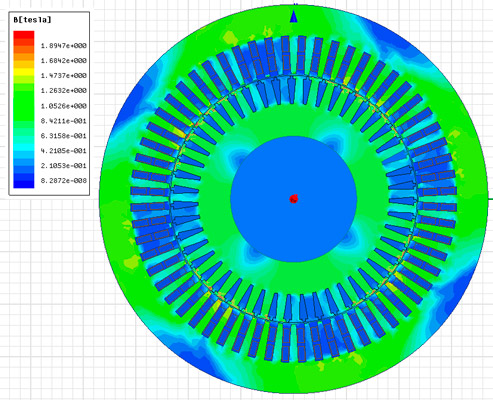
Task: Click the 8.2872e-008 minimum legend value
Action: click(64, 181)
